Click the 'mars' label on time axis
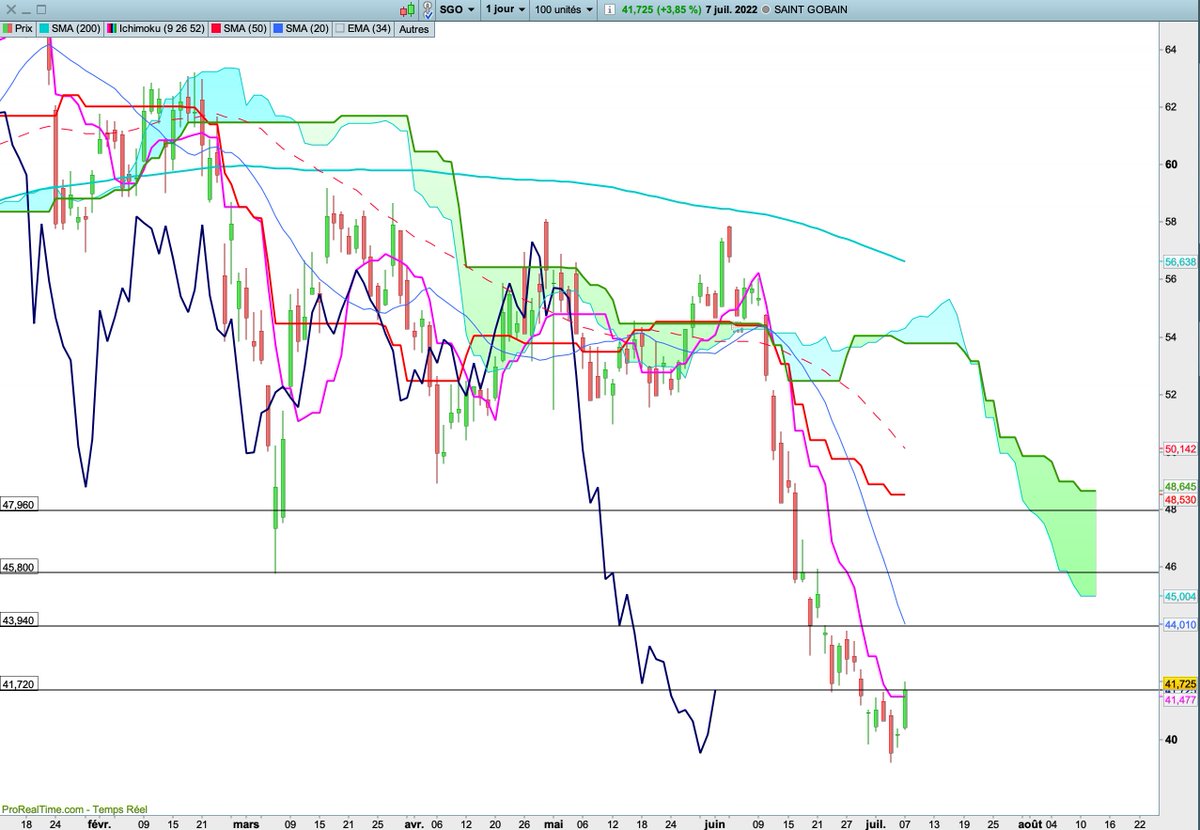Viewport: 1200px width, 830px height. point(245,823)
